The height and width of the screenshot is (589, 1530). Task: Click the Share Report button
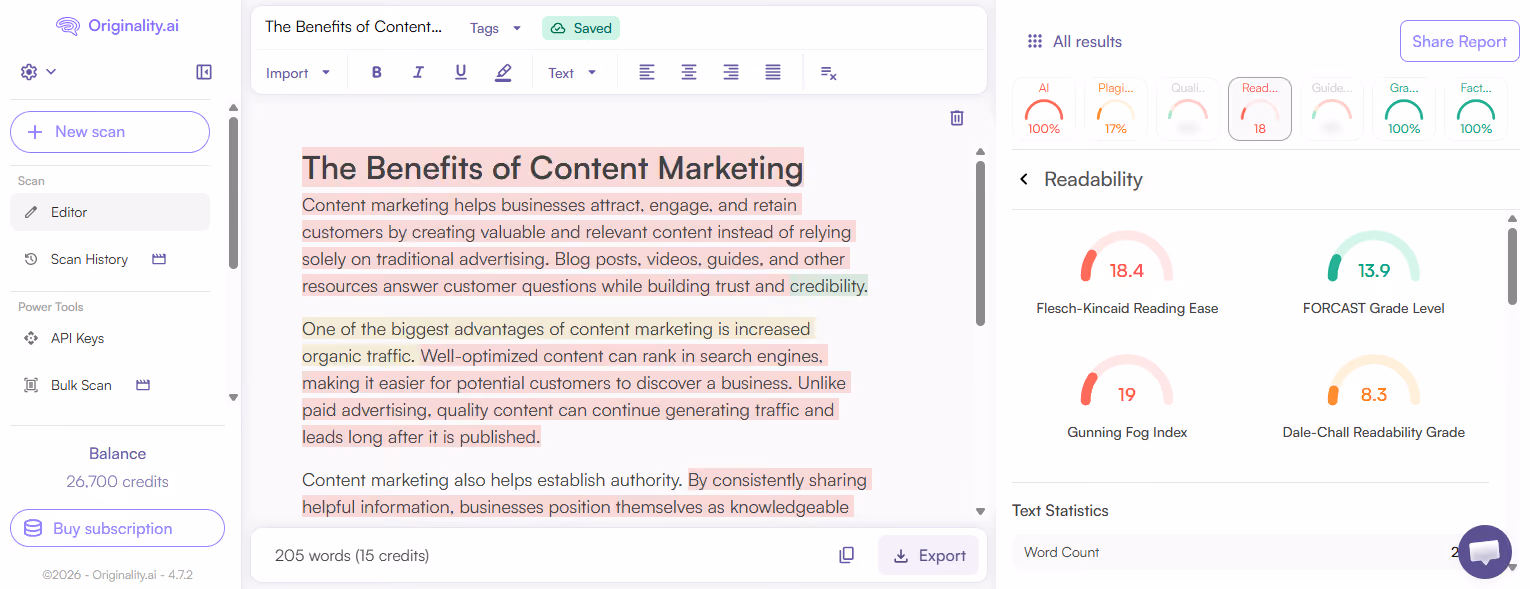[x=1459, y=42]
